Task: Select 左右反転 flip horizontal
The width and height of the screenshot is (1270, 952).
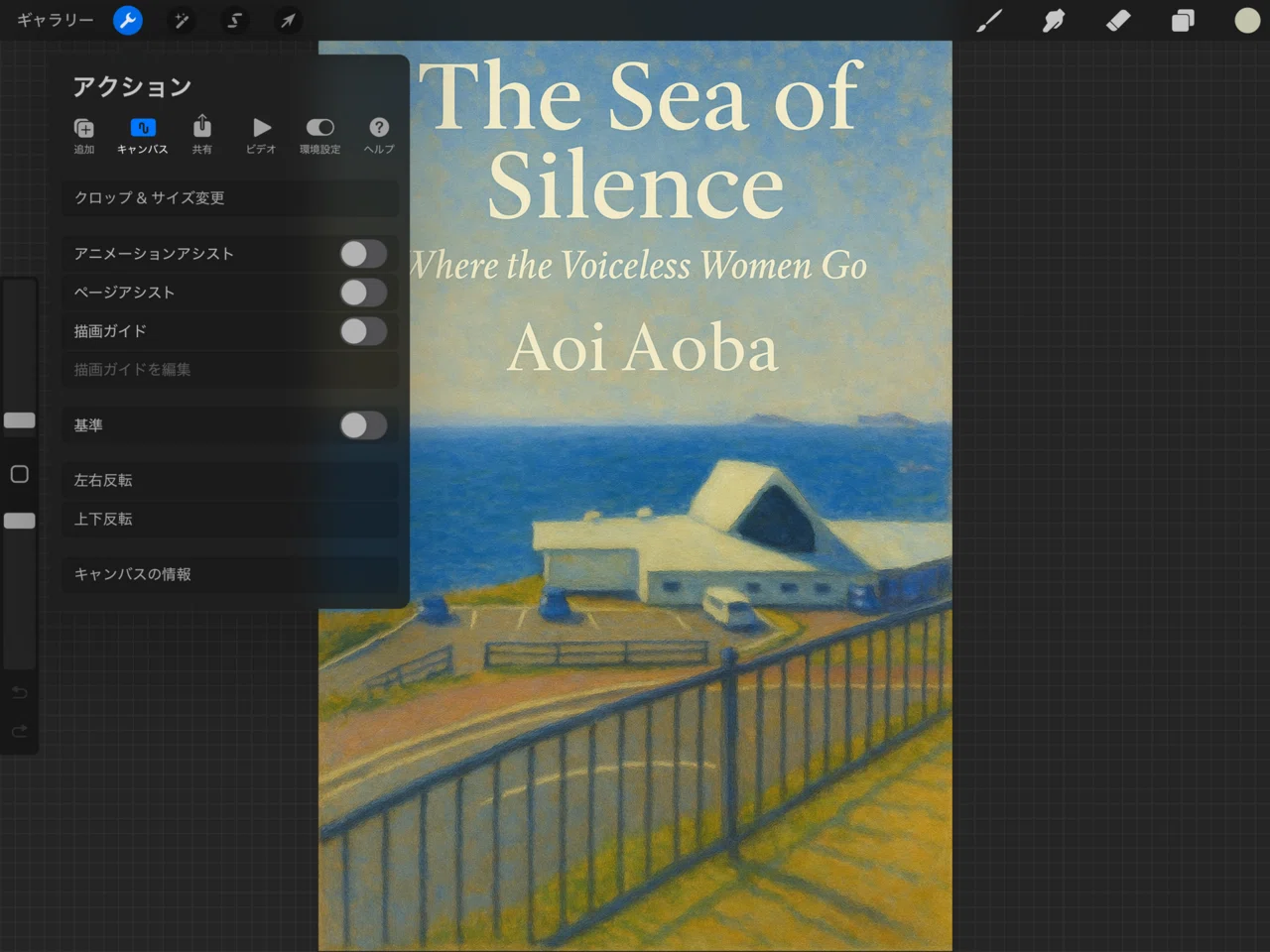Action: point(230,480)
